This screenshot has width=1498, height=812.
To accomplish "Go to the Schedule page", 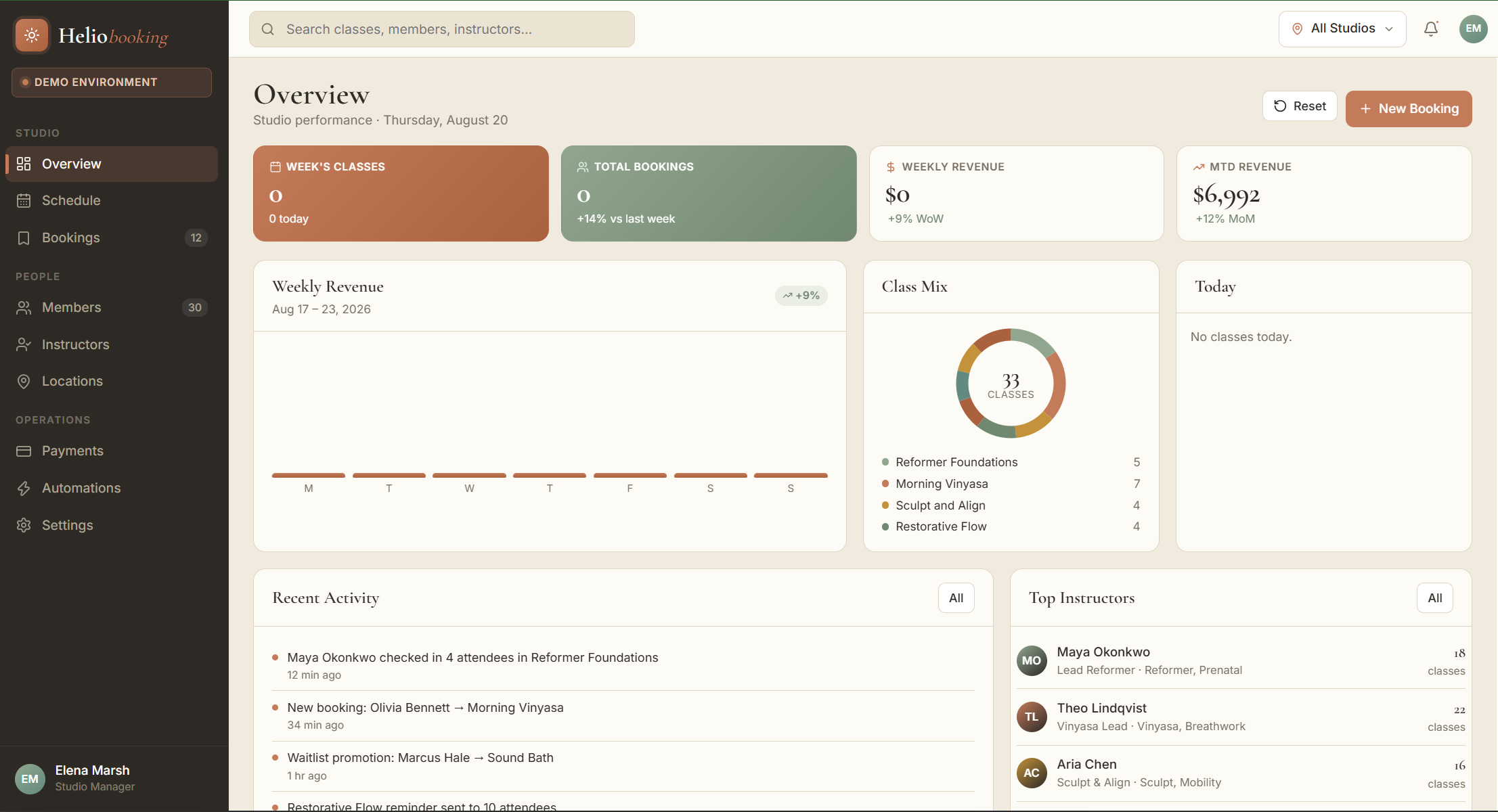I will click(x=112, y=200).
